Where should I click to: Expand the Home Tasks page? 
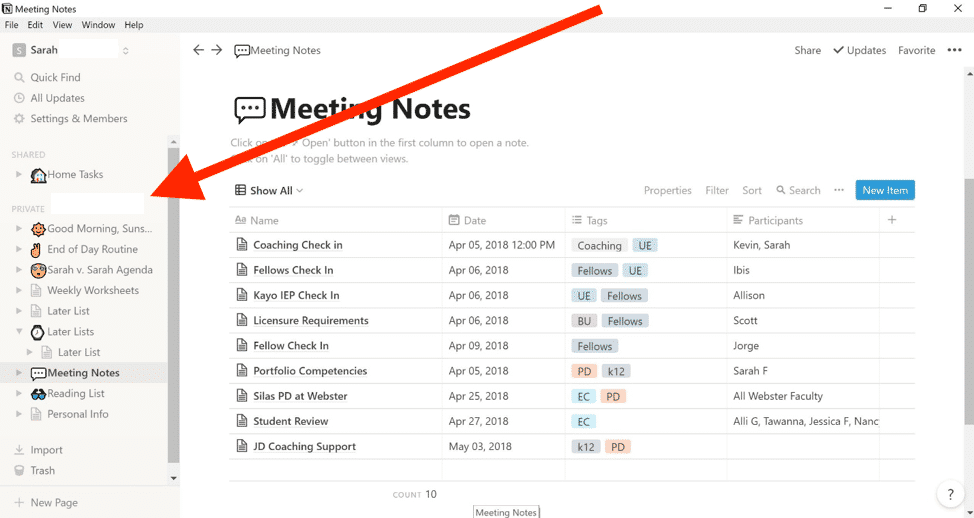(x=19, y=175)
